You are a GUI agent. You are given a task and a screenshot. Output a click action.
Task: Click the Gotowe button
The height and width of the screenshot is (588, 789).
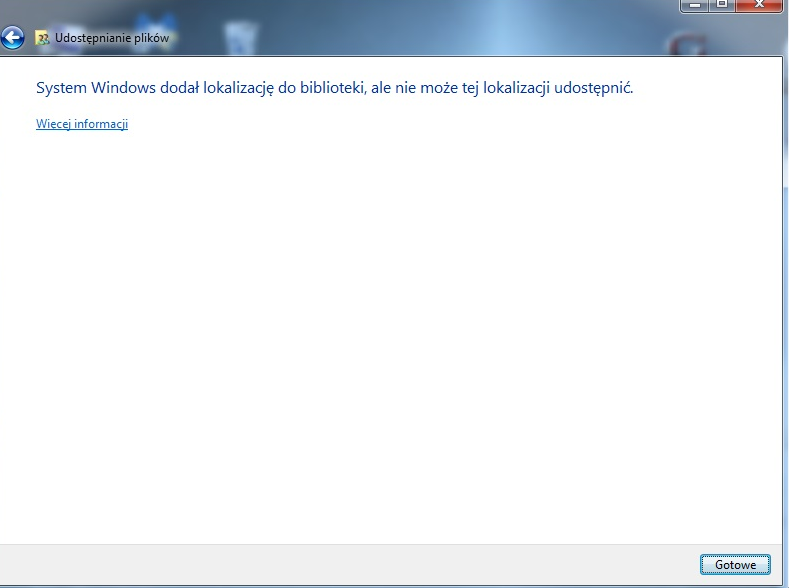(735, 565)
